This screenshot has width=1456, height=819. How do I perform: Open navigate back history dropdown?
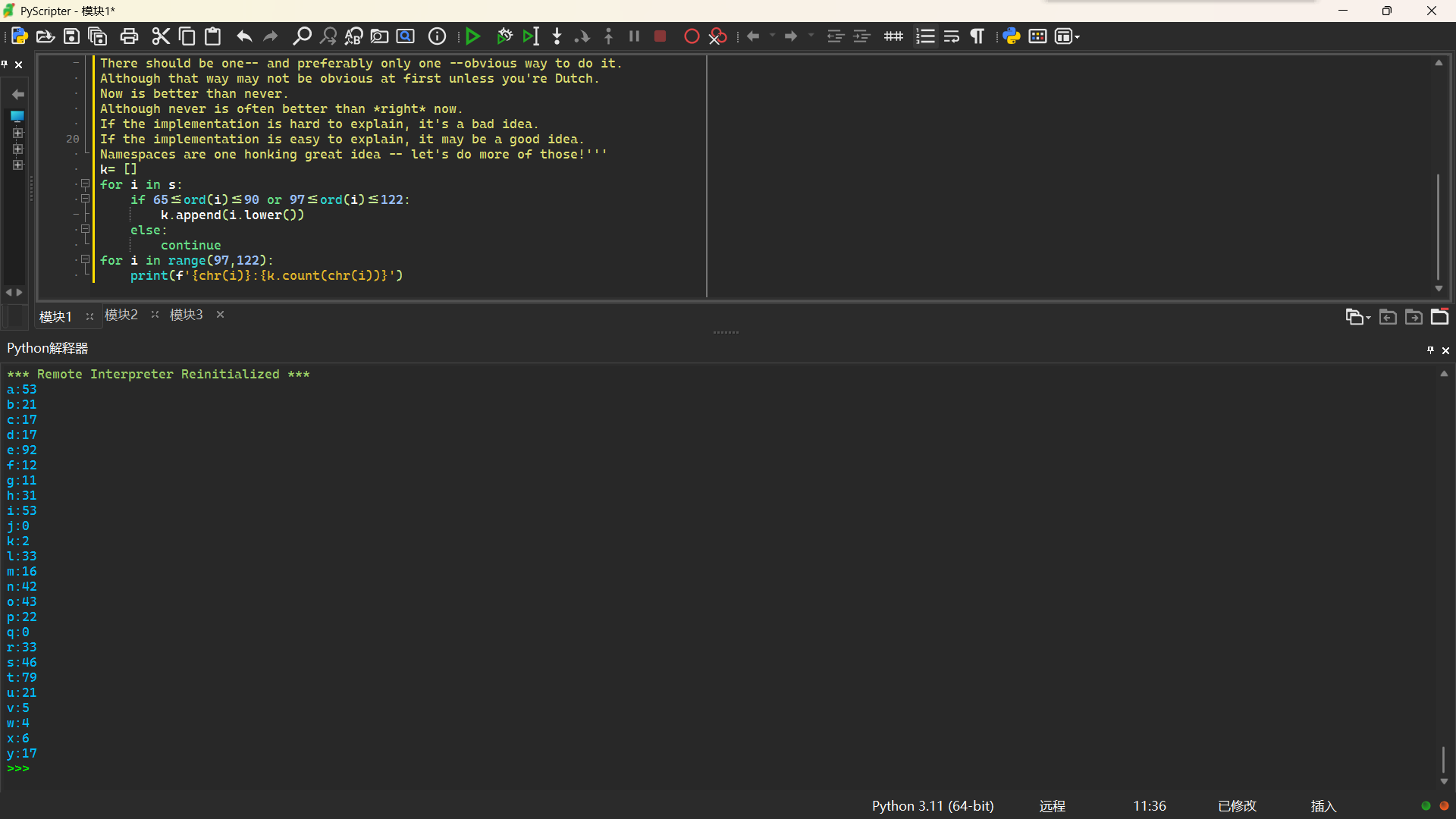773,36
